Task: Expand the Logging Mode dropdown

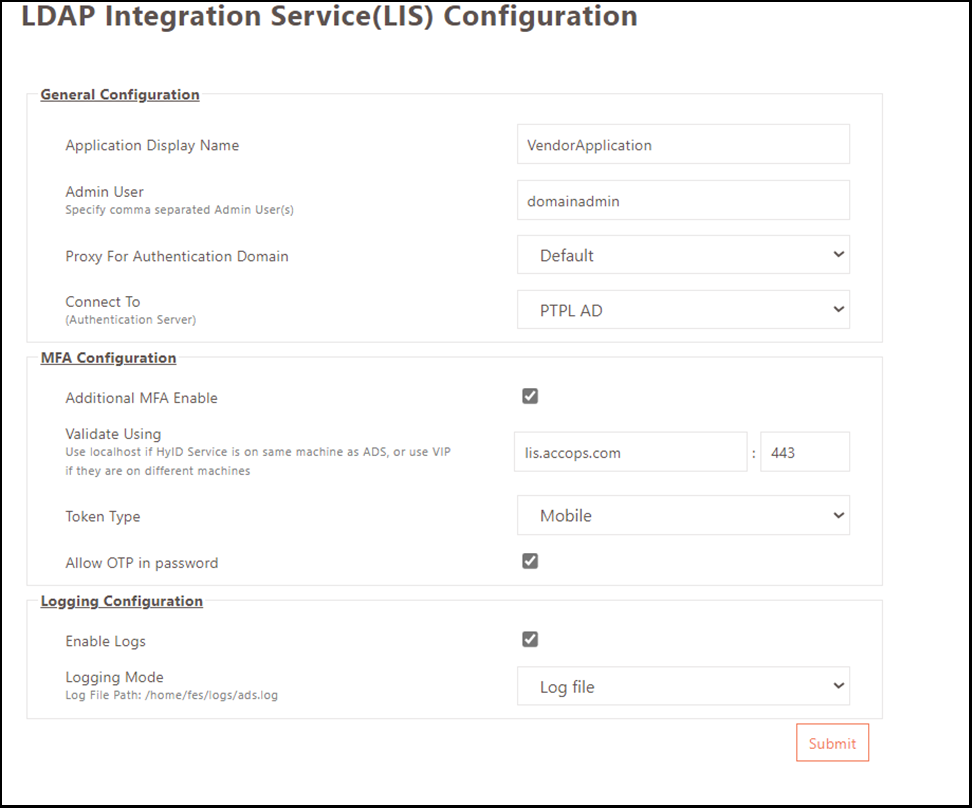Action: pyautogui.click(x=683, y=687)
